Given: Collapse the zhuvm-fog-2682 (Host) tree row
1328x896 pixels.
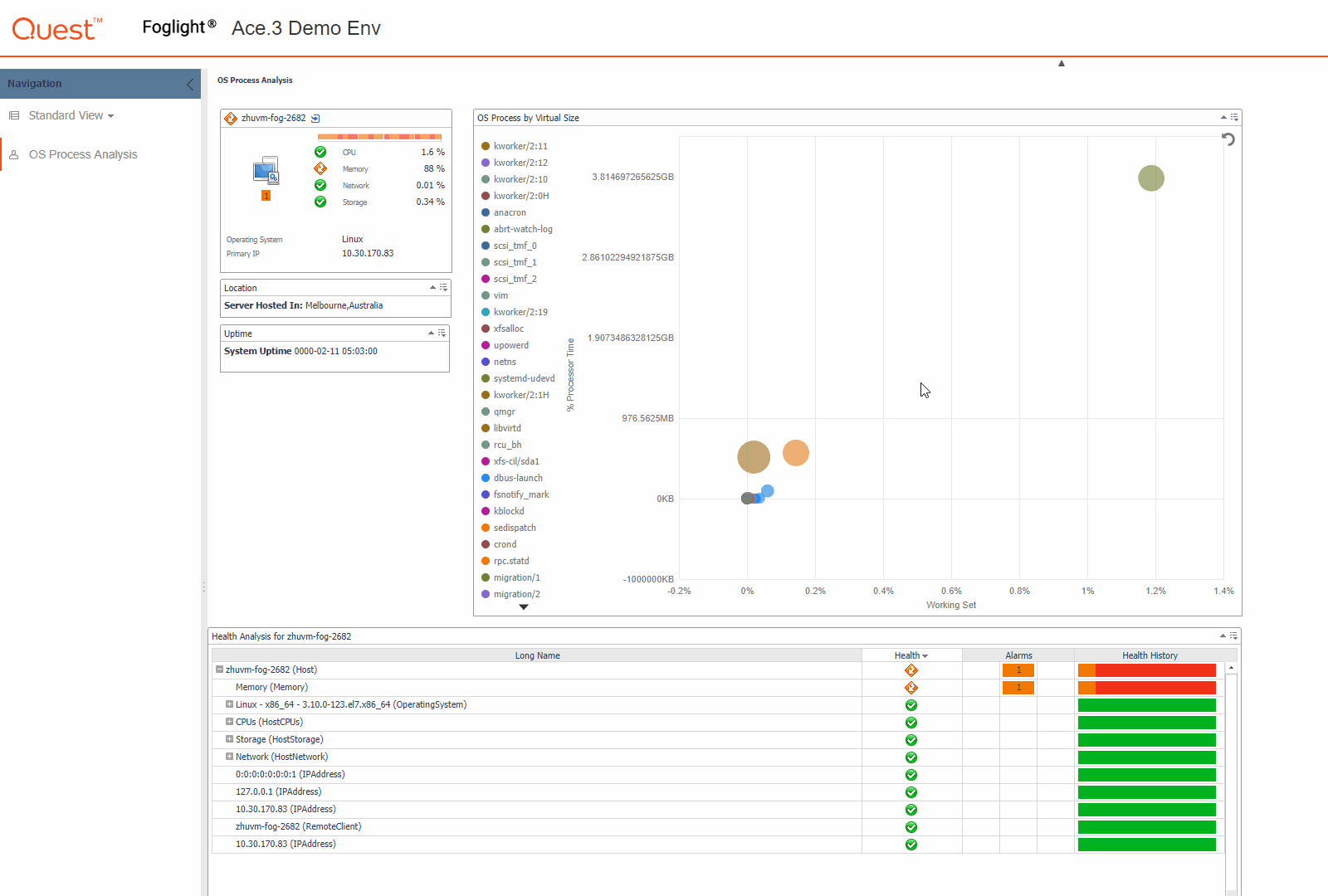Looking at the screenshot, I should click(219, 670).
